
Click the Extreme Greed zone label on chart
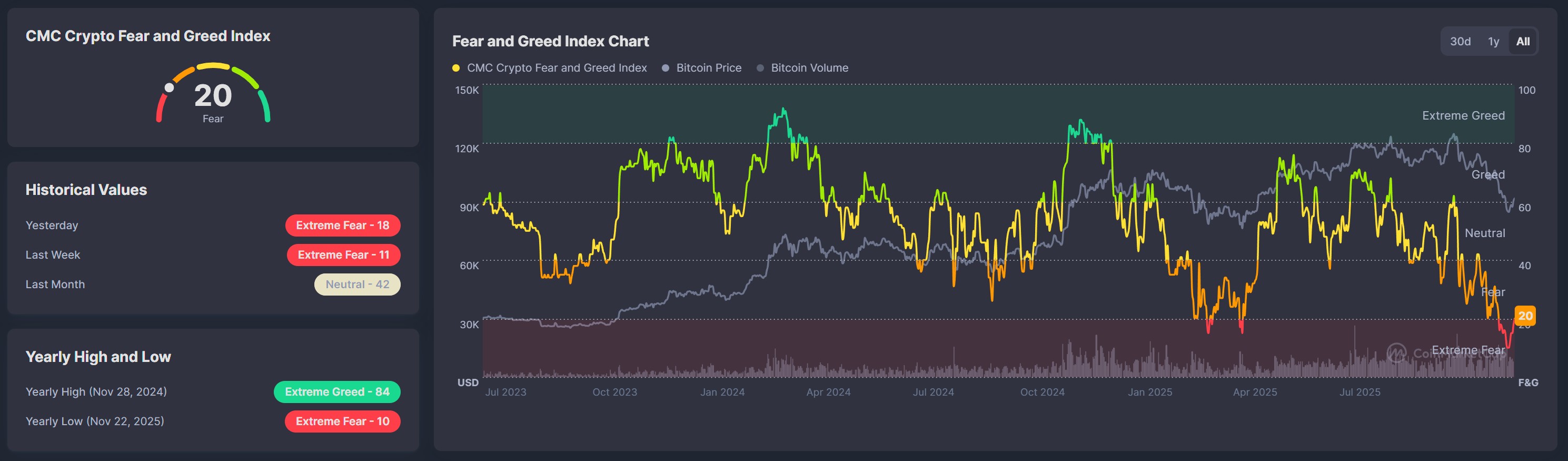pyautogui.click(x=1463, y=116)
